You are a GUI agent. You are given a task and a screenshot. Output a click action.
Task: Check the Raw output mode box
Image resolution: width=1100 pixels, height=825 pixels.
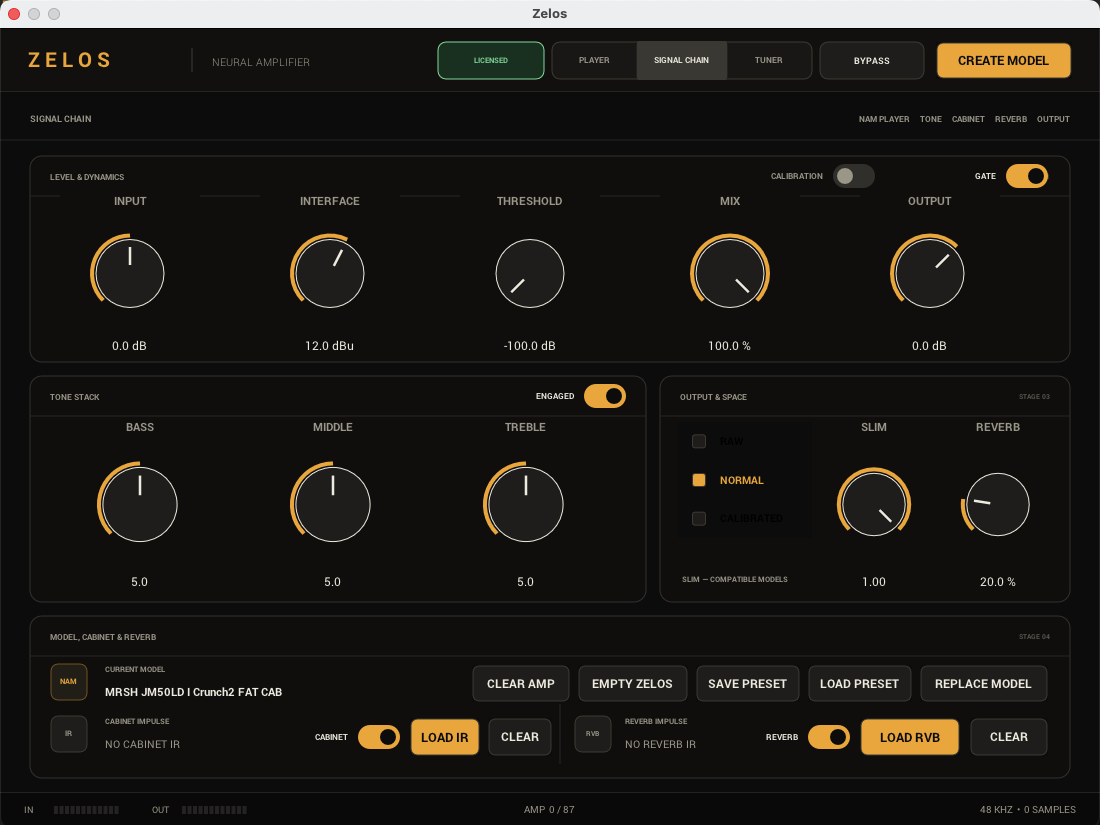[x=699, y=441]
